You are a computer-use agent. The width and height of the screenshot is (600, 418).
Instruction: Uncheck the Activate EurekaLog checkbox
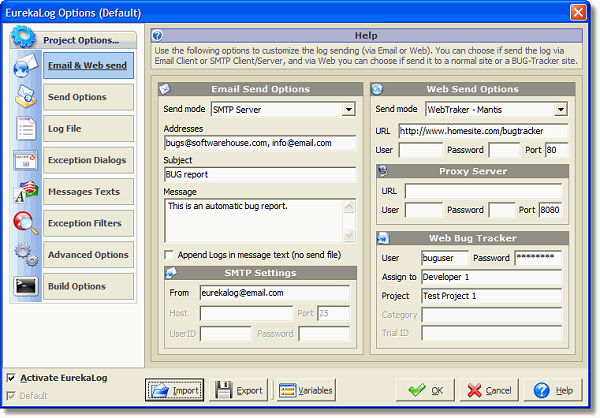pyautogui.click(x=11, y=378)
